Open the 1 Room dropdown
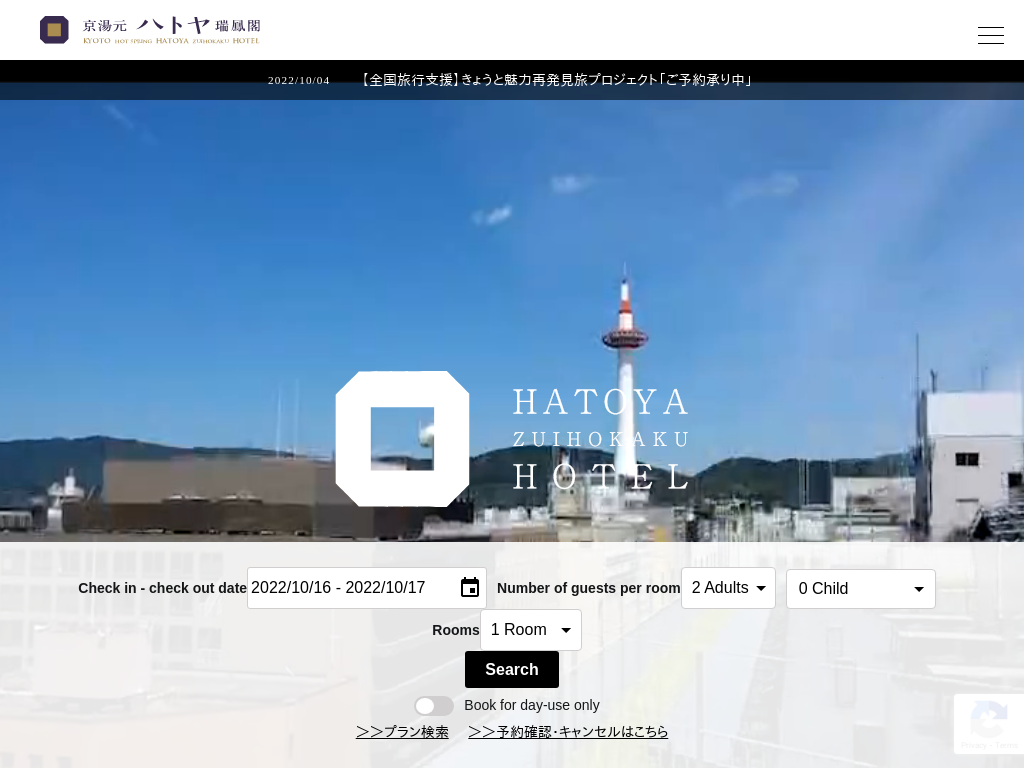1024x768 pixels. 531,630
